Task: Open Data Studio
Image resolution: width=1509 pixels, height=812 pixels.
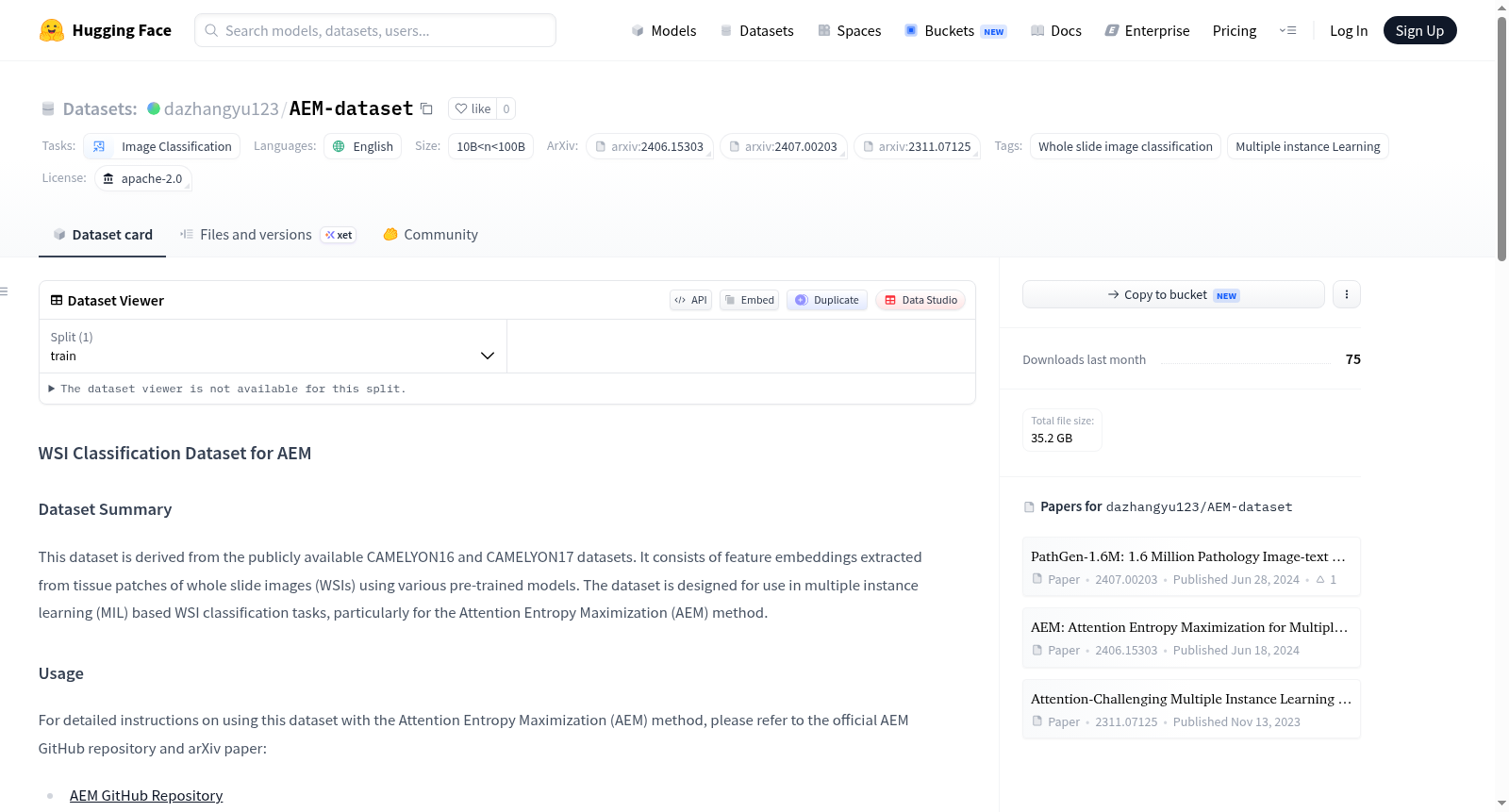Action: coord(920,300)
